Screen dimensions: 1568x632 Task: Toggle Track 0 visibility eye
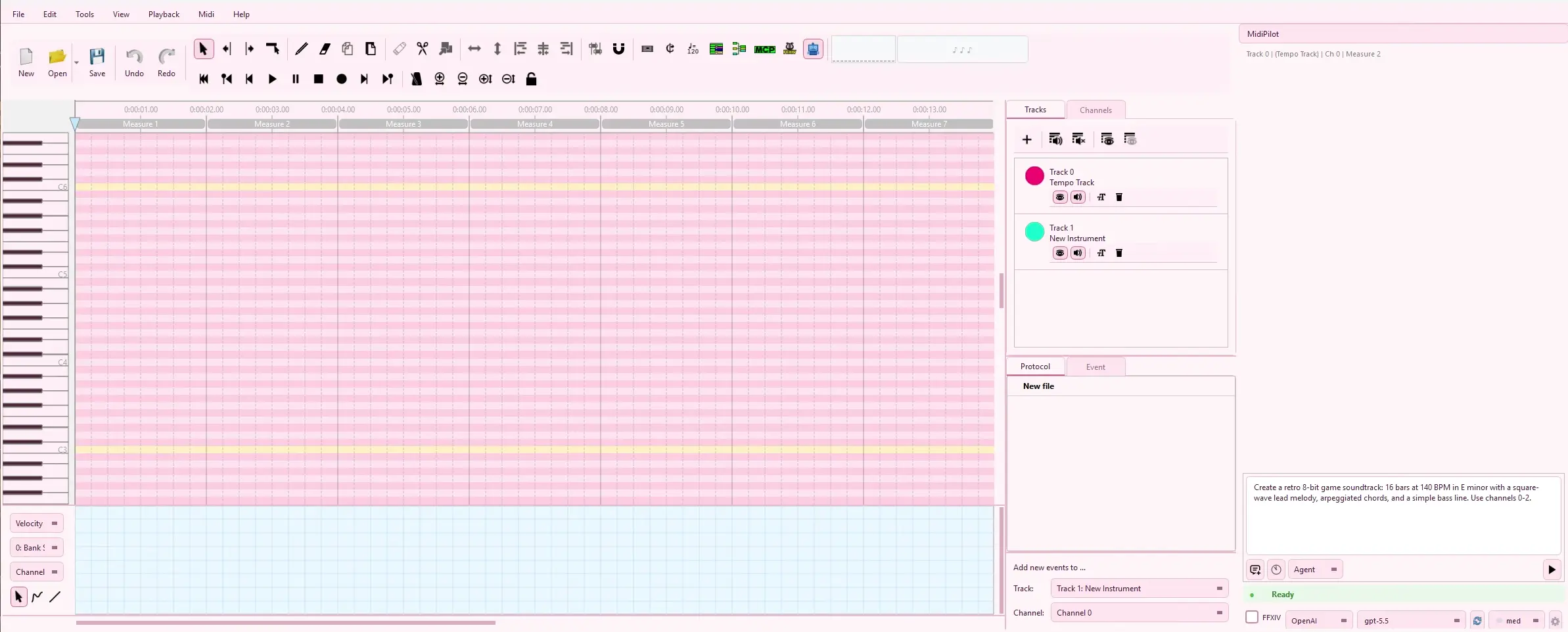coord(1060,197)
